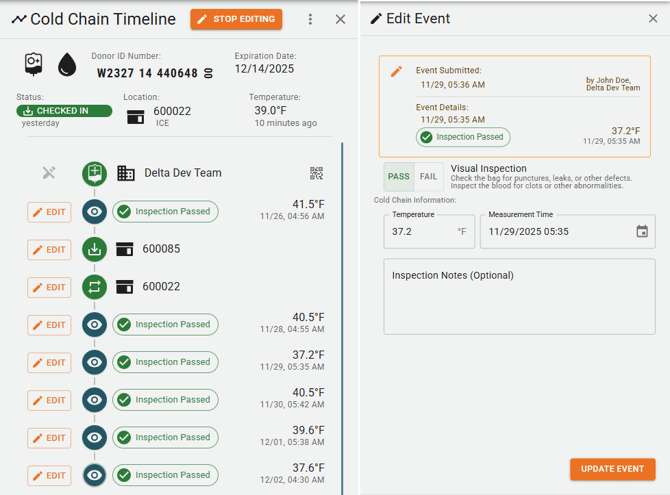Click the green transfer icon for 600022
This screenshot has width=670, height=495.
pos(94,287)
